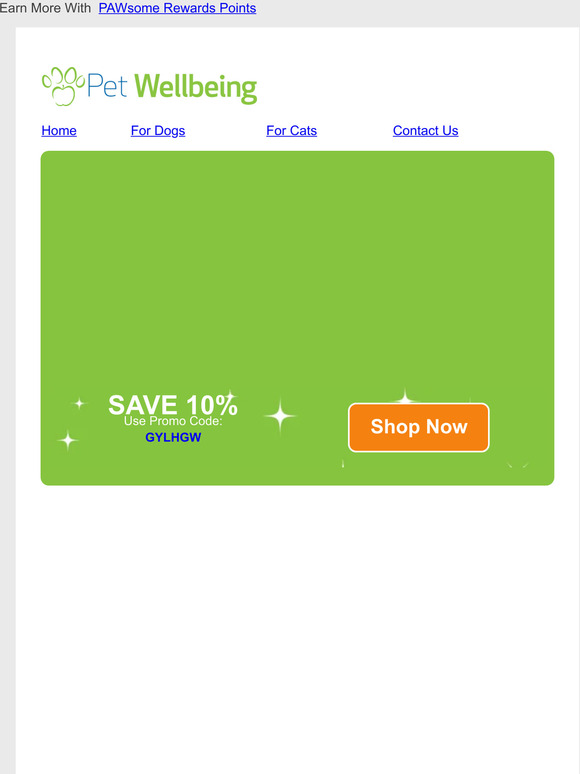Go to the Home page link
The image size is (580, 774).
pos(59,130)
